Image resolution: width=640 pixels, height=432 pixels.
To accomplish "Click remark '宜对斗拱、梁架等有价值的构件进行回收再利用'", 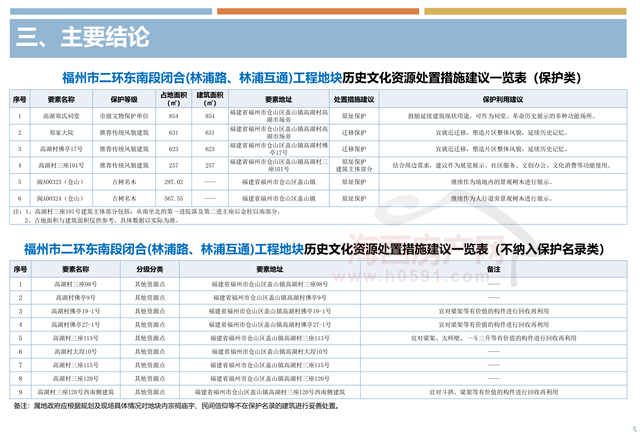I will click(493, 392).
